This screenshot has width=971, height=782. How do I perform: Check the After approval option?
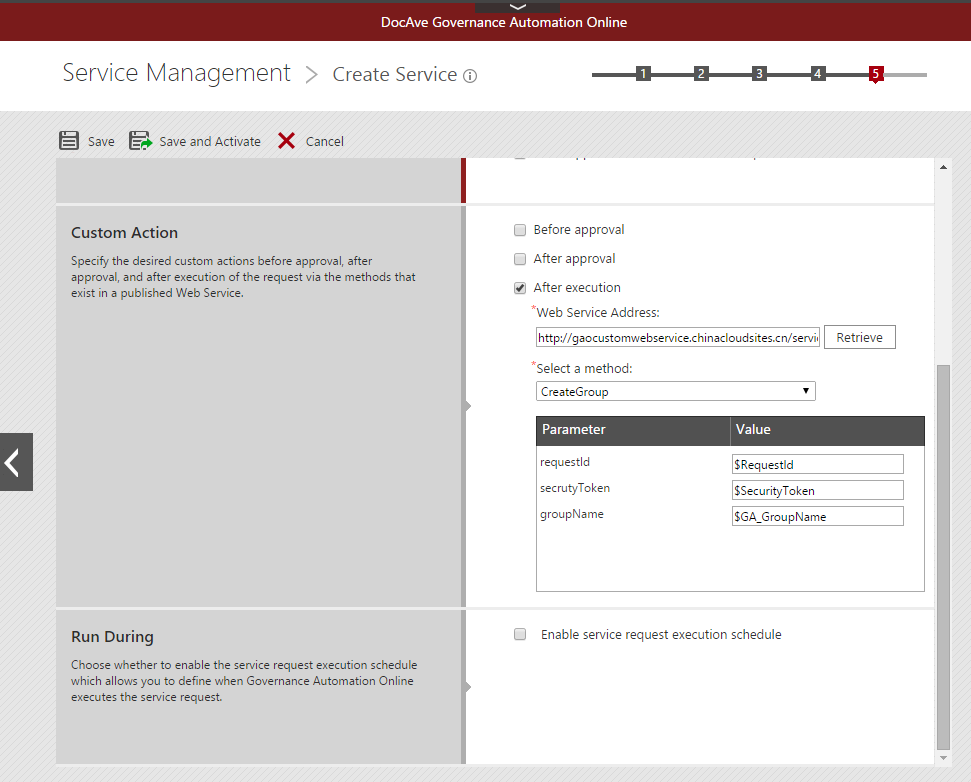point(520,259)
